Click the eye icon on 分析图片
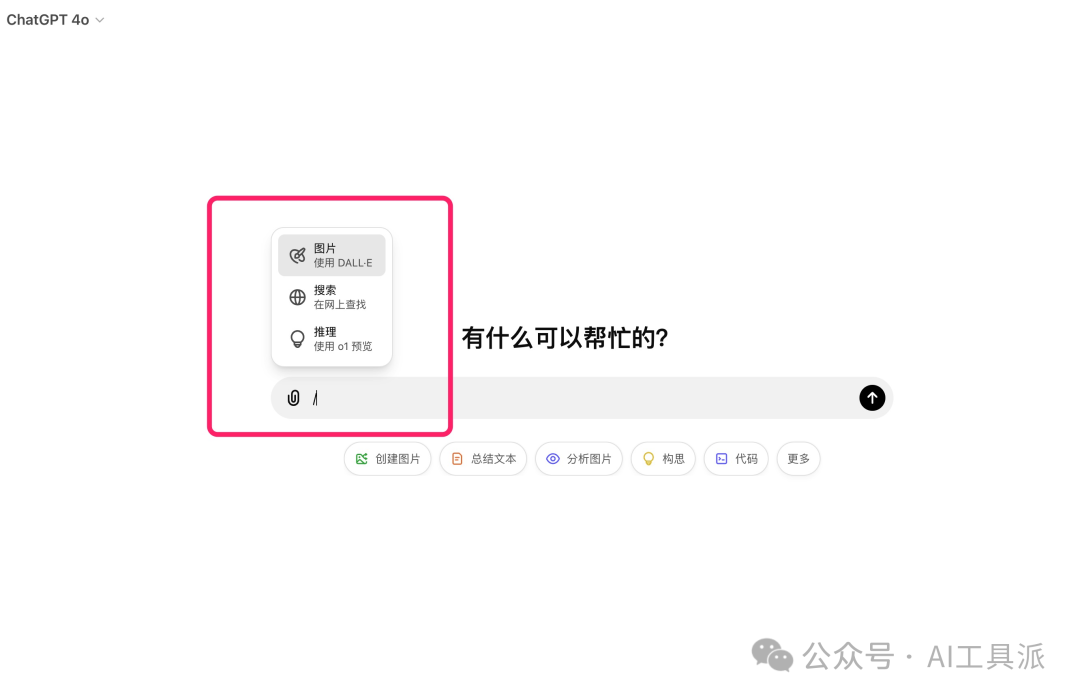Image resolution: width=1080 pixels, height=700 pixels. tap(552, 459)
